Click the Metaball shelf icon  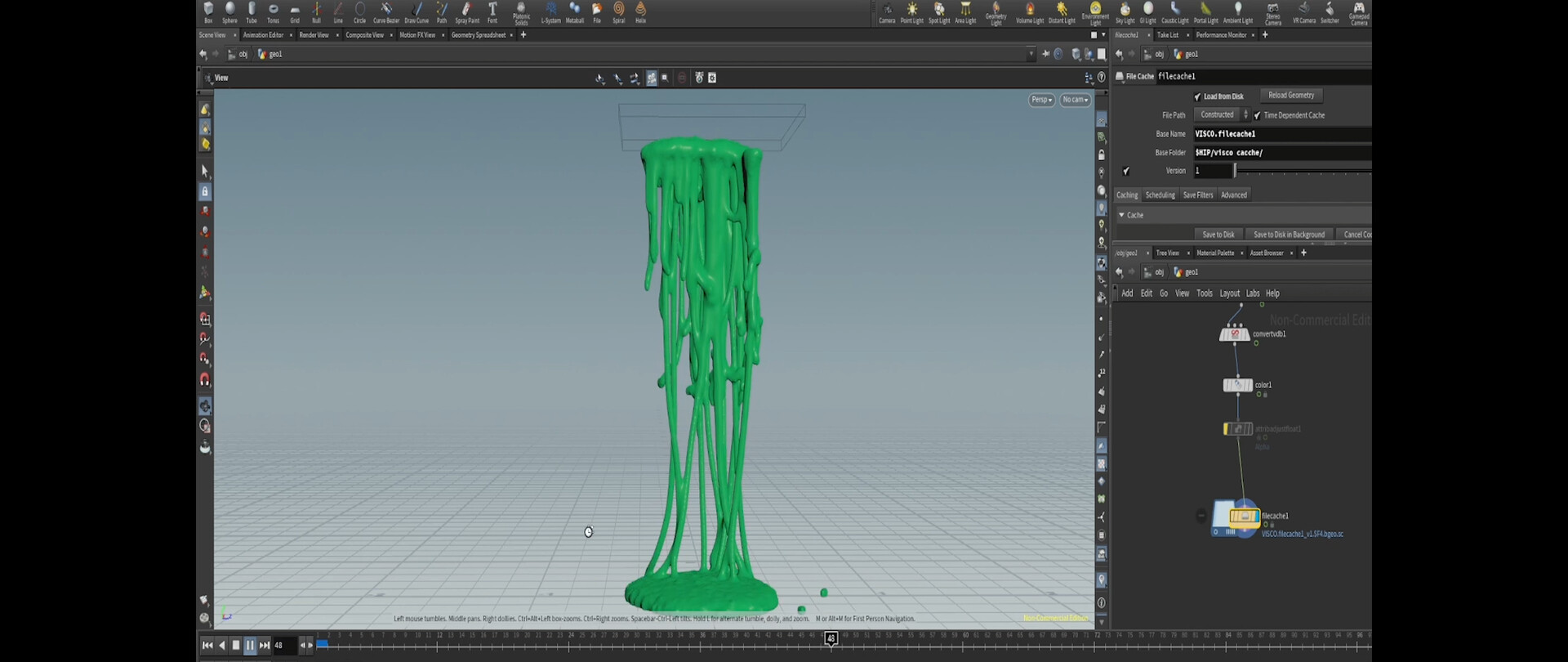[575, 11]
